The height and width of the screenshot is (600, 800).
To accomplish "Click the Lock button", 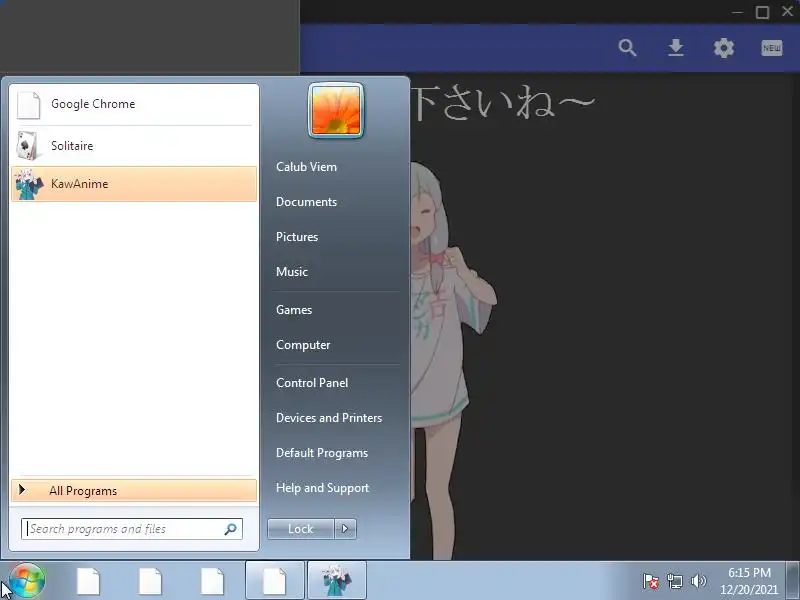I will pos(301,529).
